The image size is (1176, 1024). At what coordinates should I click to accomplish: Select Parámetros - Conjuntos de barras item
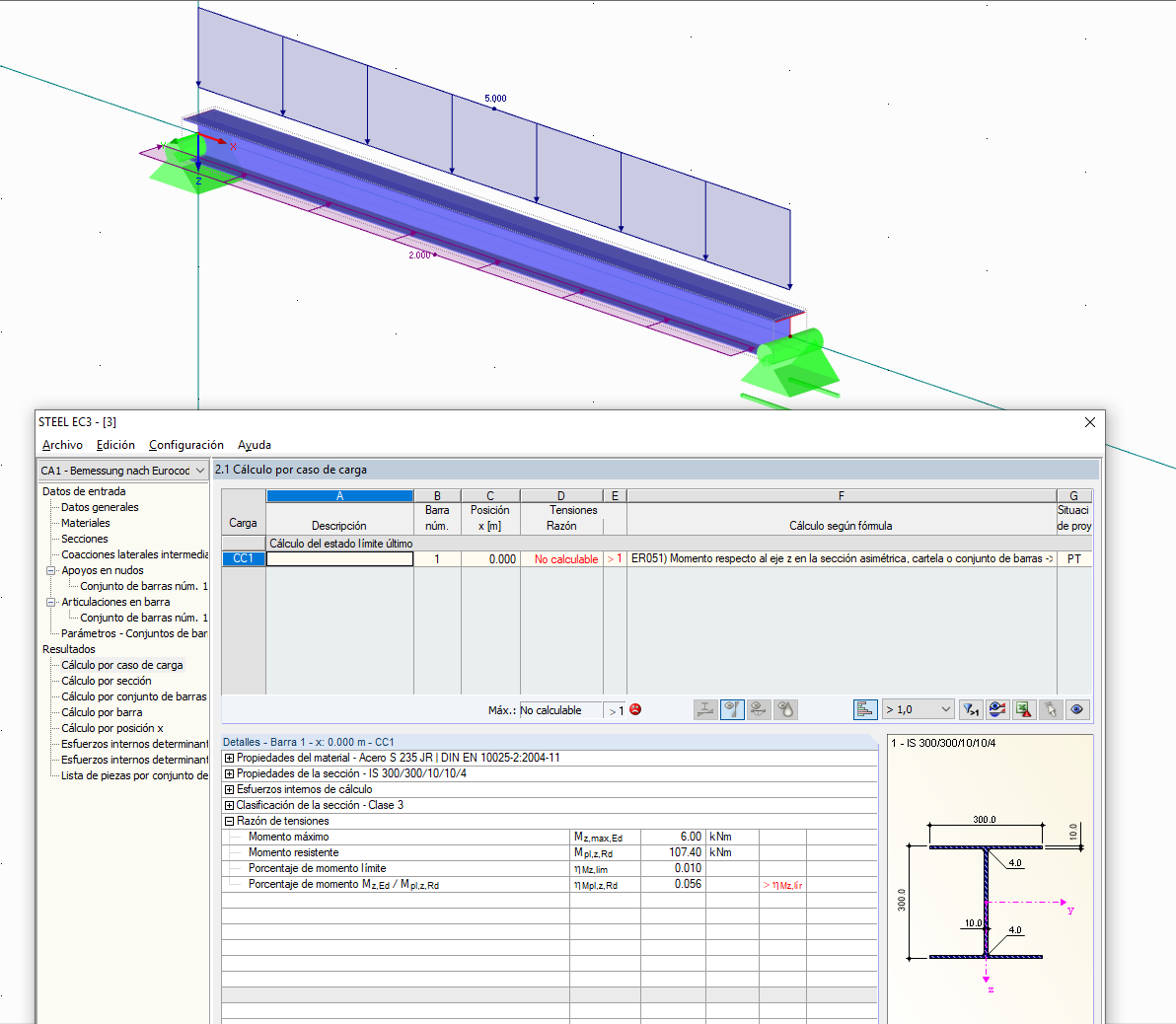pos(134,633)
